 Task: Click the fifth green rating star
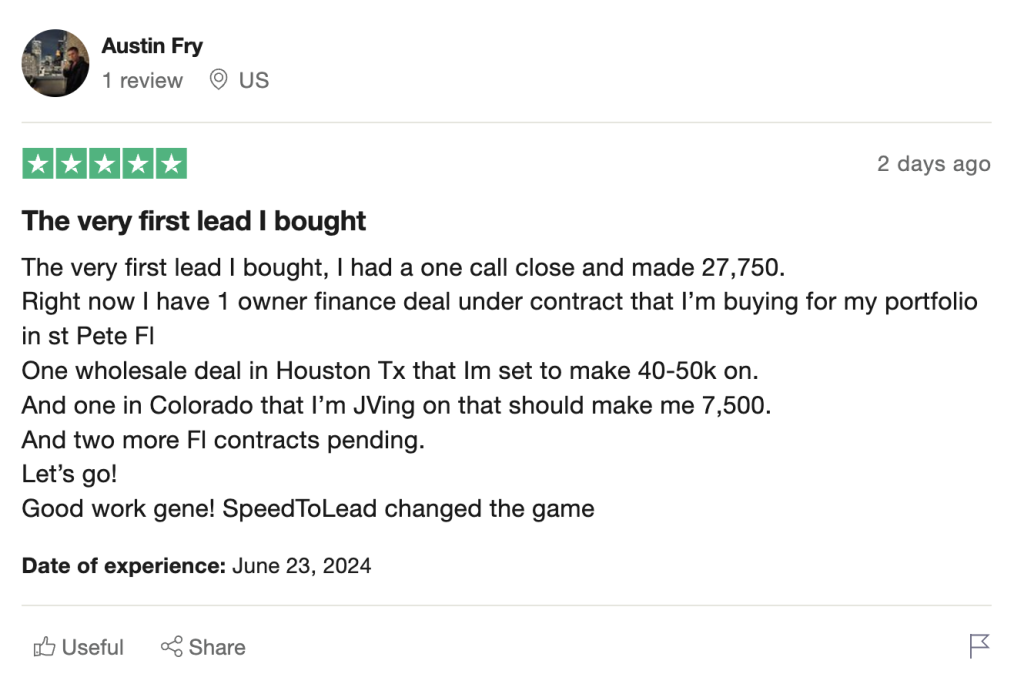[170, 164]
